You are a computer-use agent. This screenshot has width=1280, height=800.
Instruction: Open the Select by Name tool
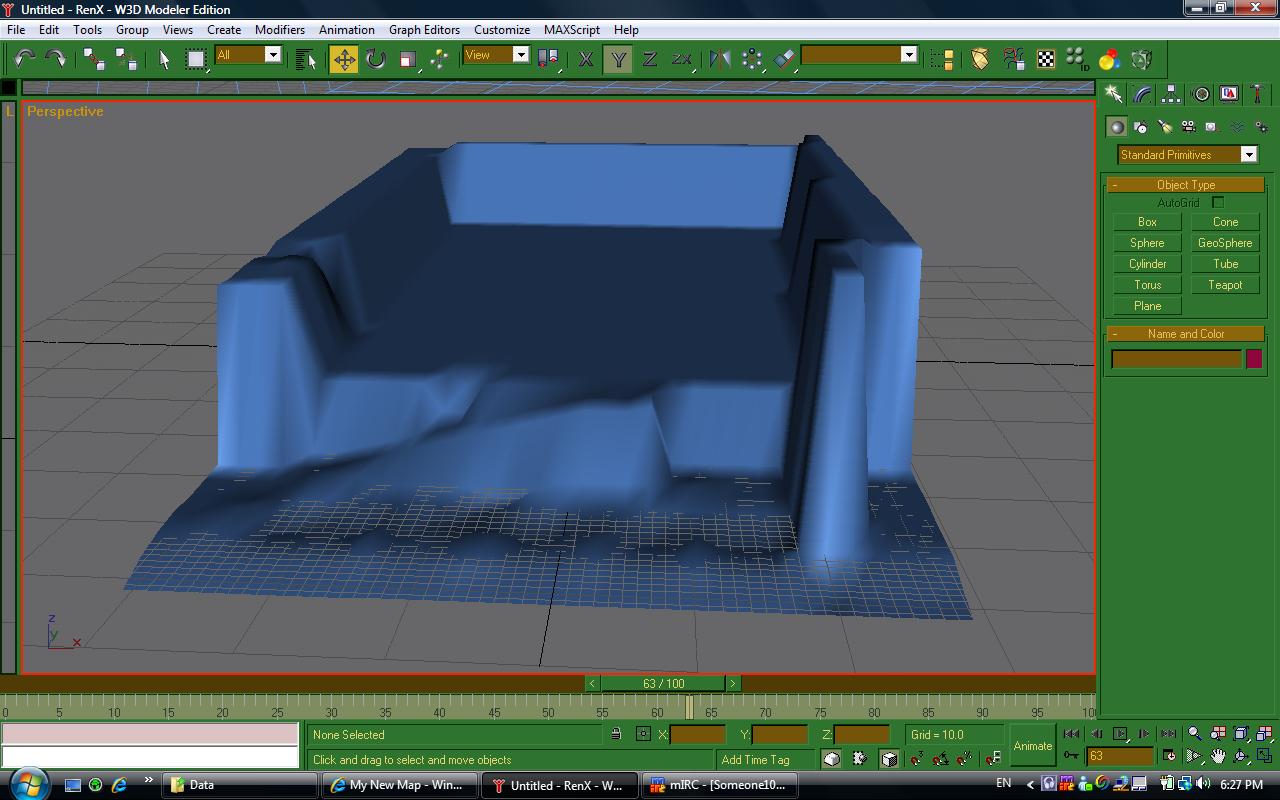306,60
